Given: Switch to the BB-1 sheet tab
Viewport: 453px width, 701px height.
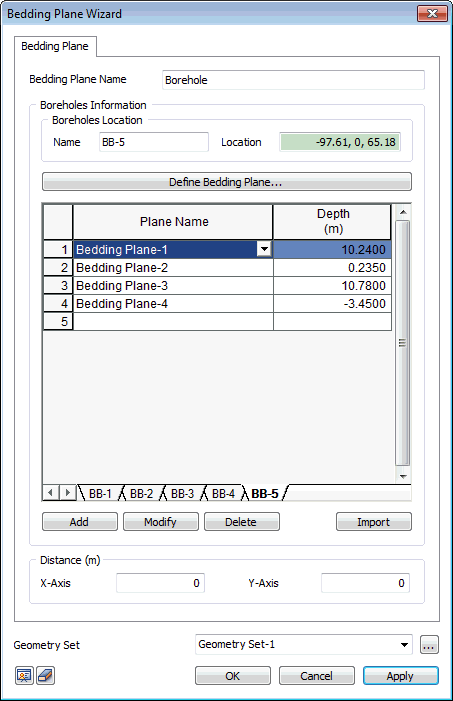Looking at the screenshot, I should tap(100, 494).
